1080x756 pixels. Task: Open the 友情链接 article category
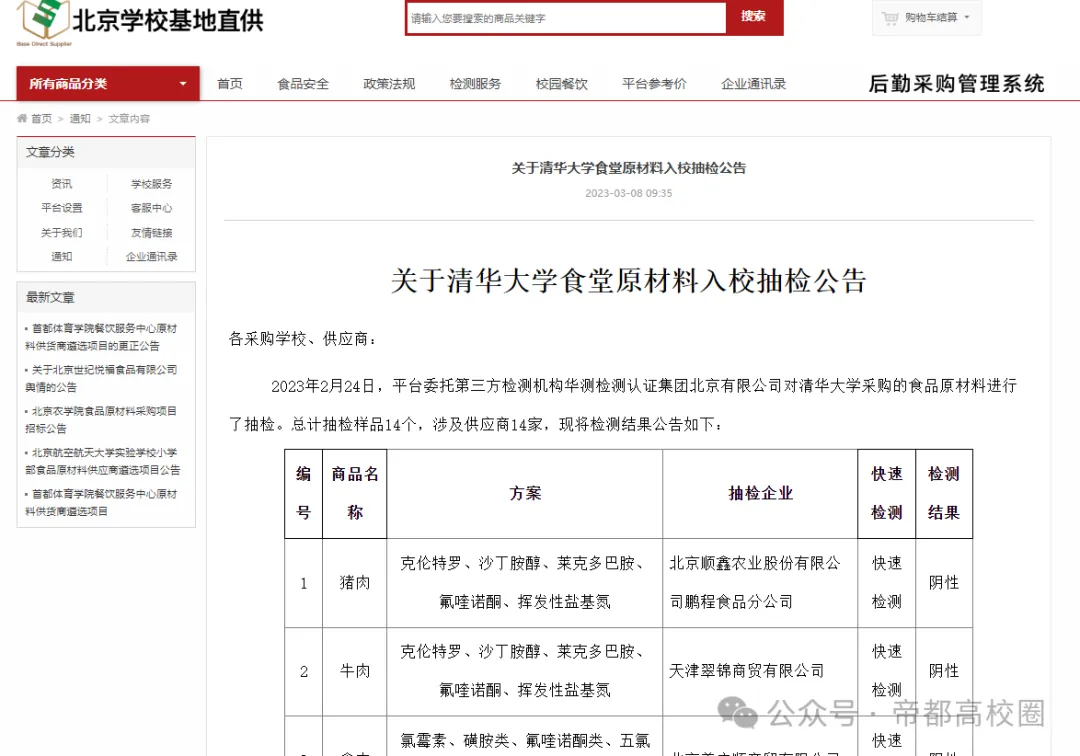pyautogui.click(x=152, y=233)
